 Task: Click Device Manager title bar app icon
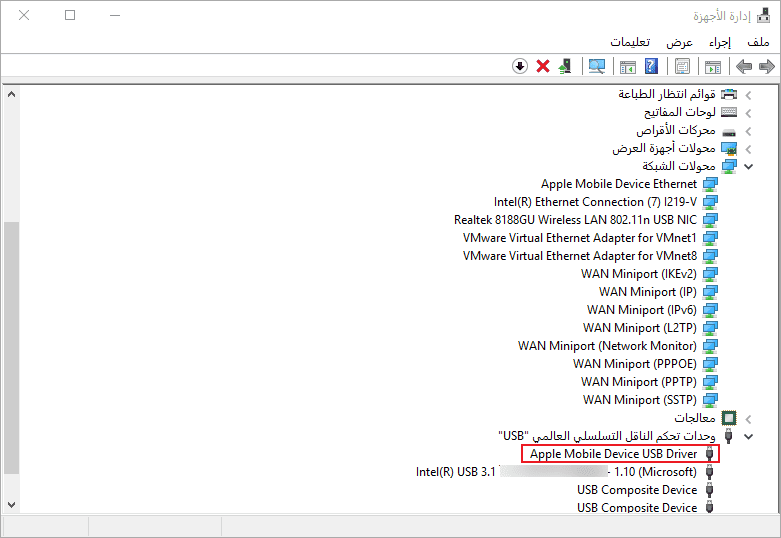pos(764,15)
